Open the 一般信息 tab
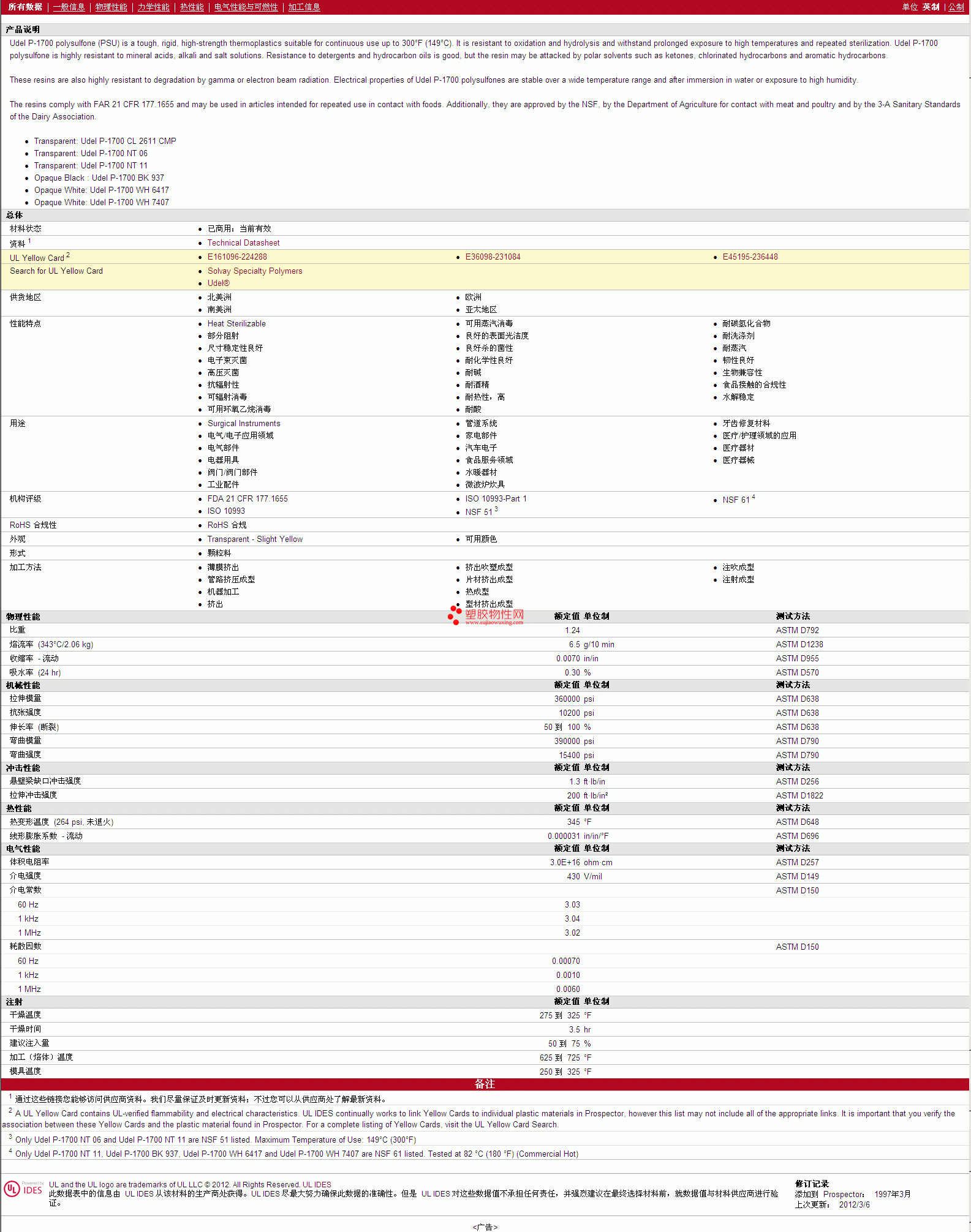Screen dimensions: 971x1232 pyautogui.click(x=69, y=7)
